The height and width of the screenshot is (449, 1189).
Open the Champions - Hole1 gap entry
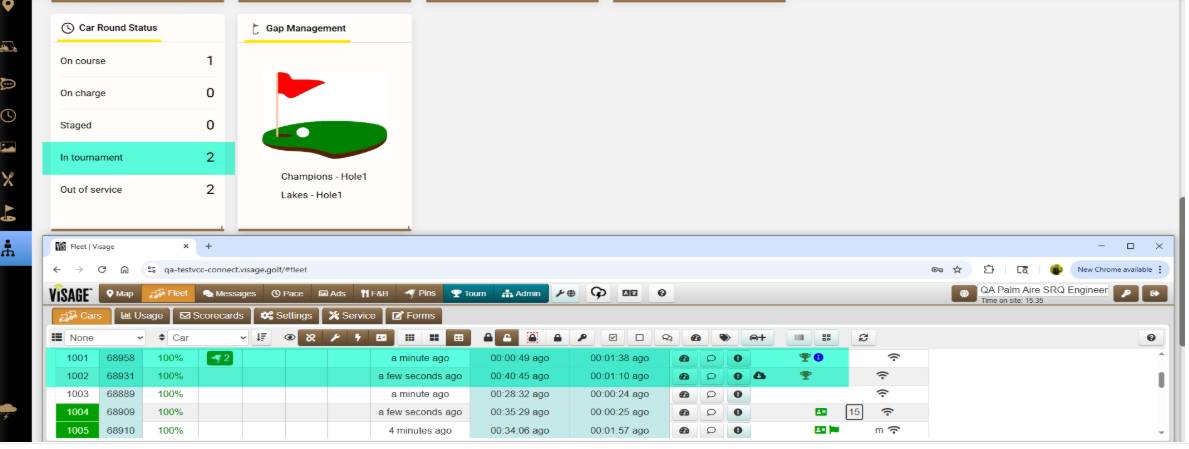(324, 177)
